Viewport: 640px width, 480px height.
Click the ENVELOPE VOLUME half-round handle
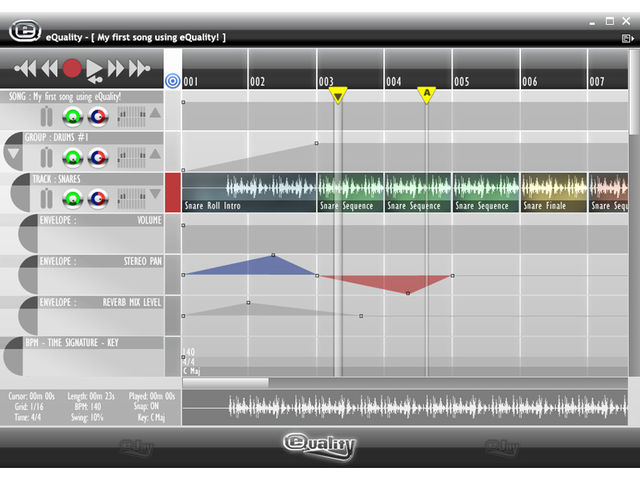(x=28, y=233)
